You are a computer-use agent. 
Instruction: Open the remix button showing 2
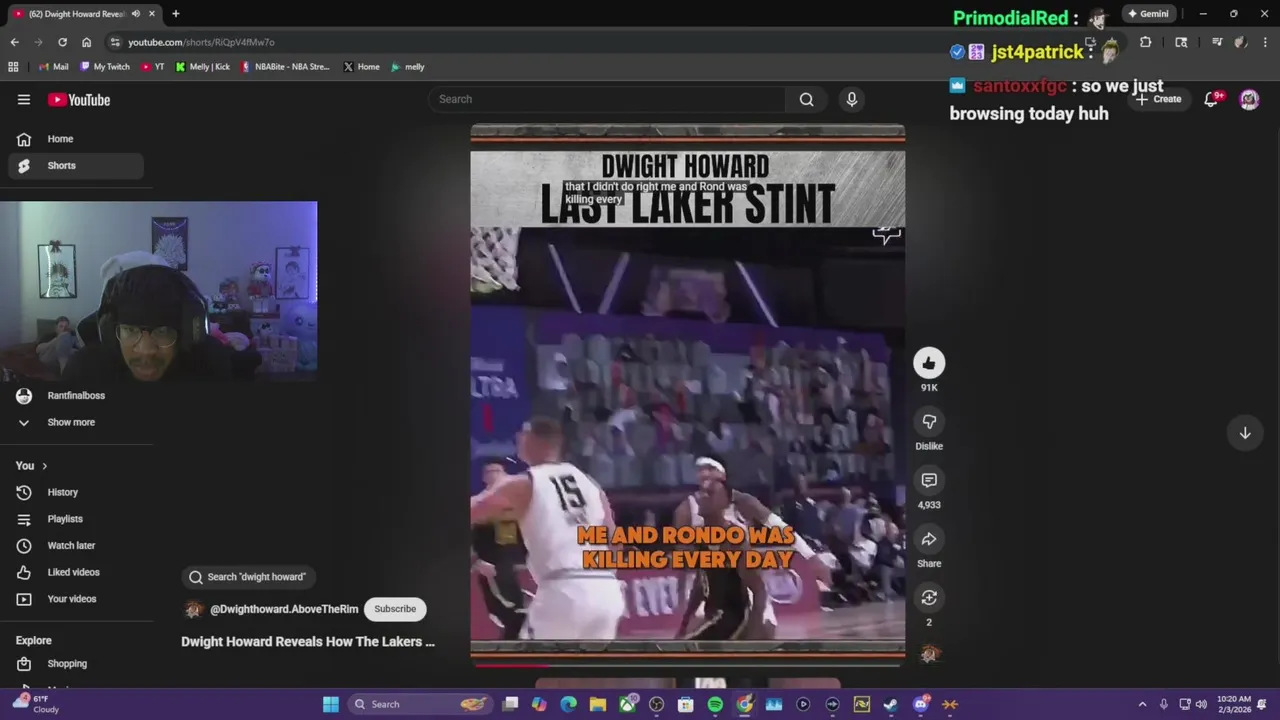coord(929,598)
